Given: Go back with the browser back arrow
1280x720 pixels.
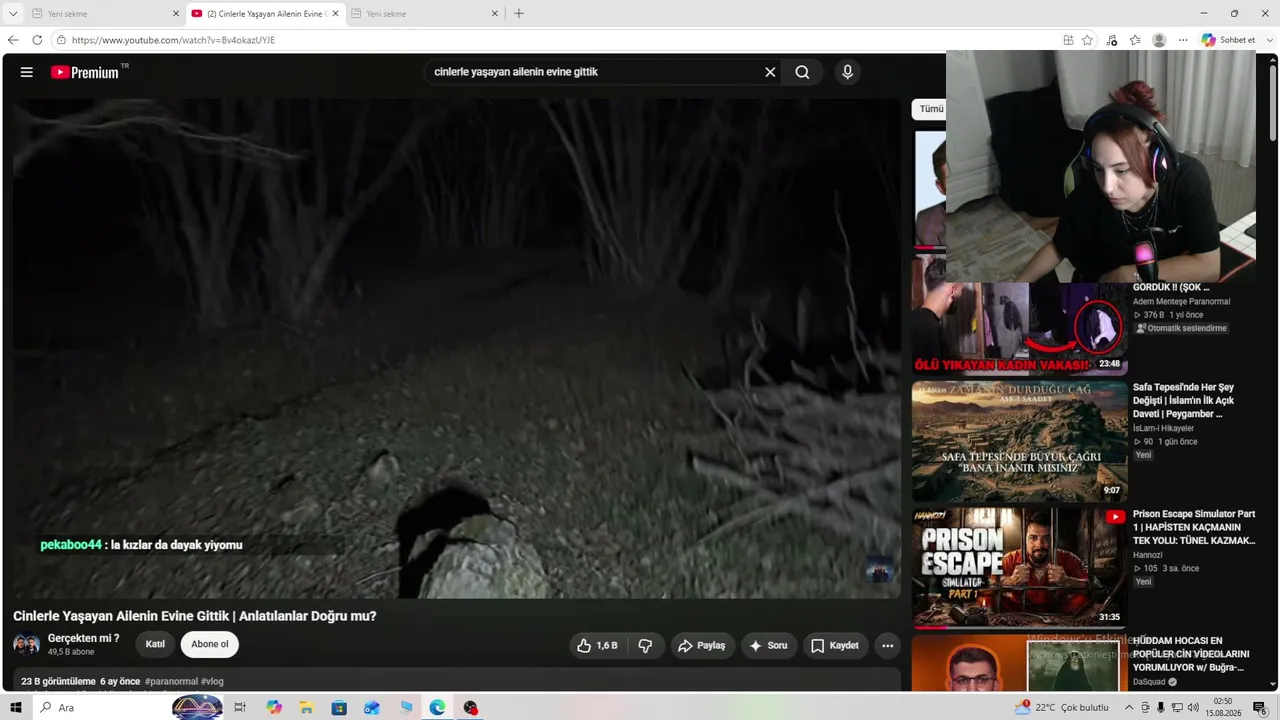Looking at the screenshot, I should [x=13, y=40].
